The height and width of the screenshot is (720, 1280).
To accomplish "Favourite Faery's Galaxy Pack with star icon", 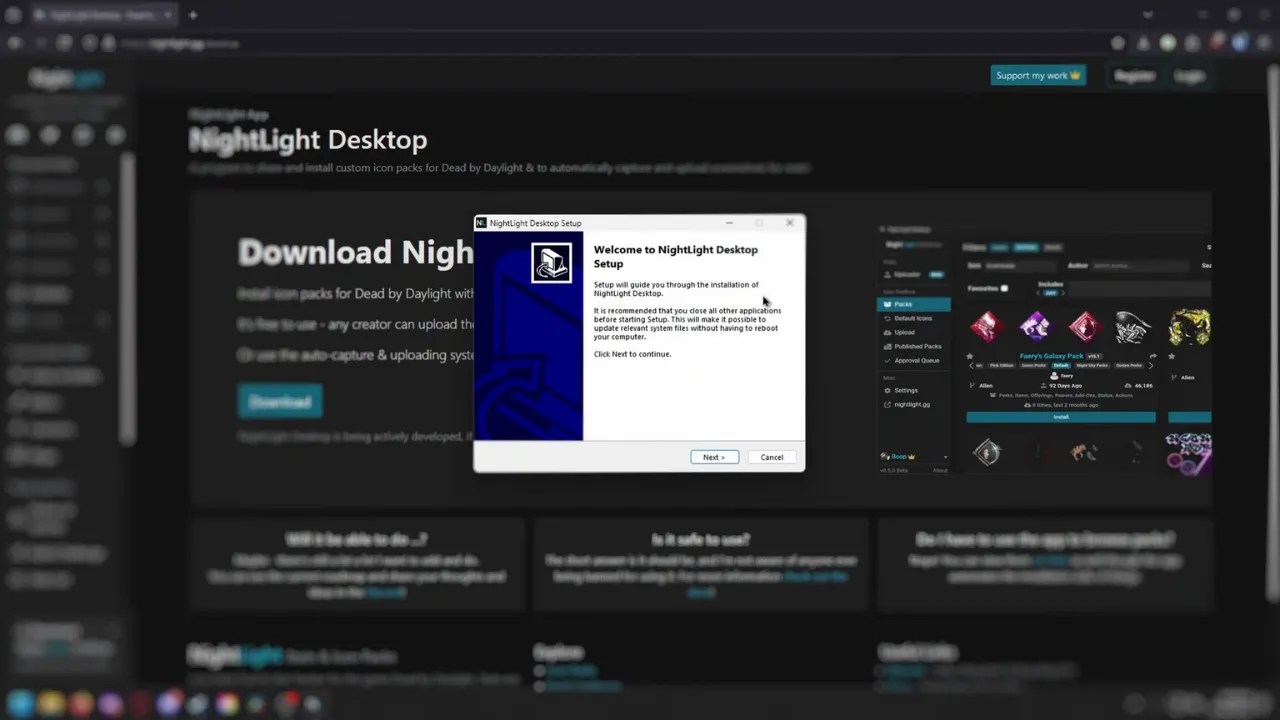I will pos(970,356).
